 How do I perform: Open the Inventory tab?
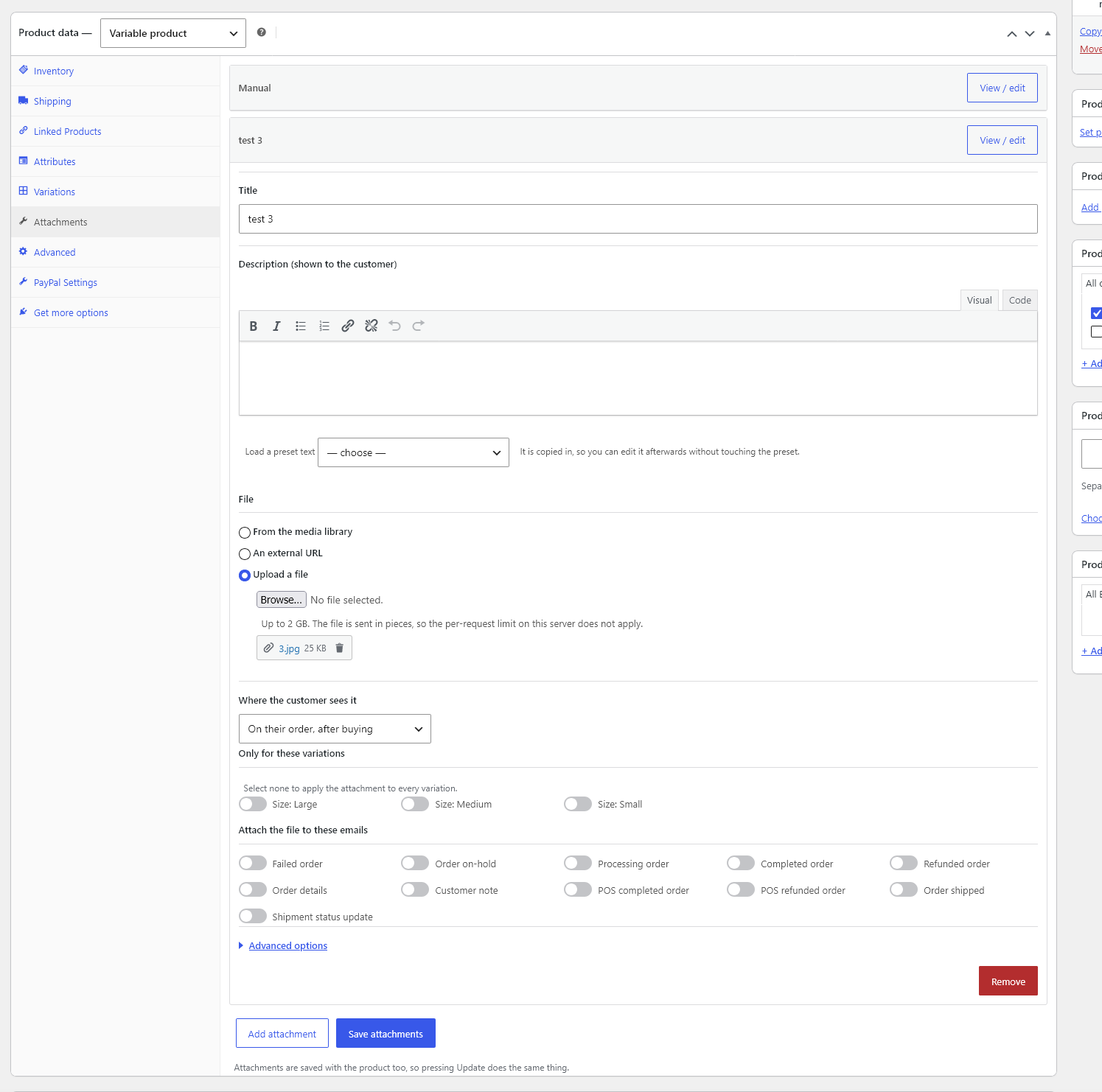[x=116, y=71]
